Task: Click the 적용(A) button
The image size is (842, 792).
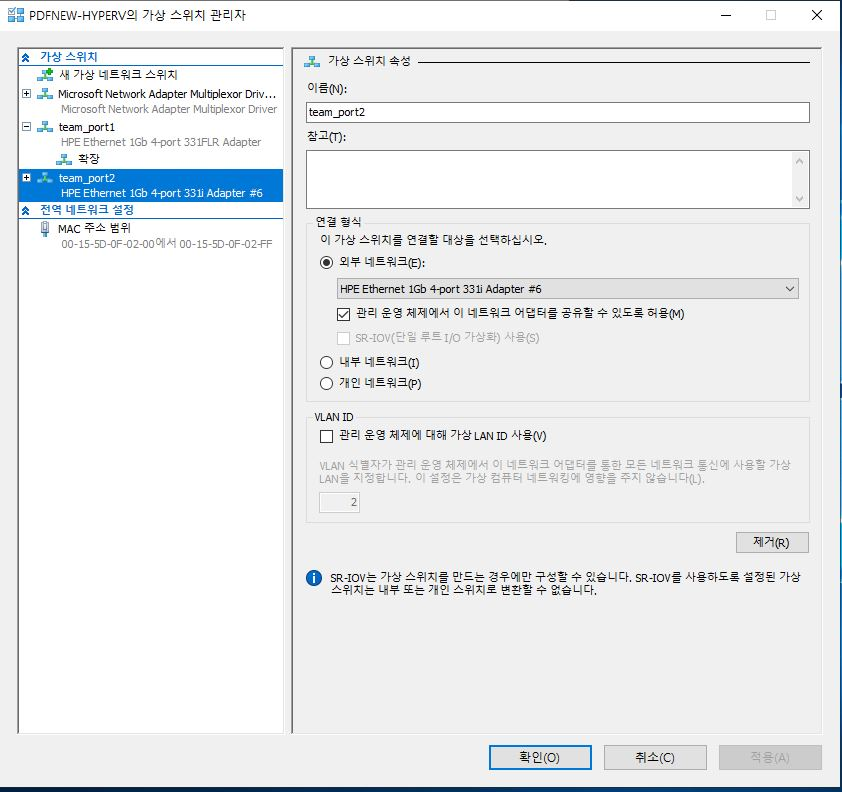Action: tap(770, 757)
